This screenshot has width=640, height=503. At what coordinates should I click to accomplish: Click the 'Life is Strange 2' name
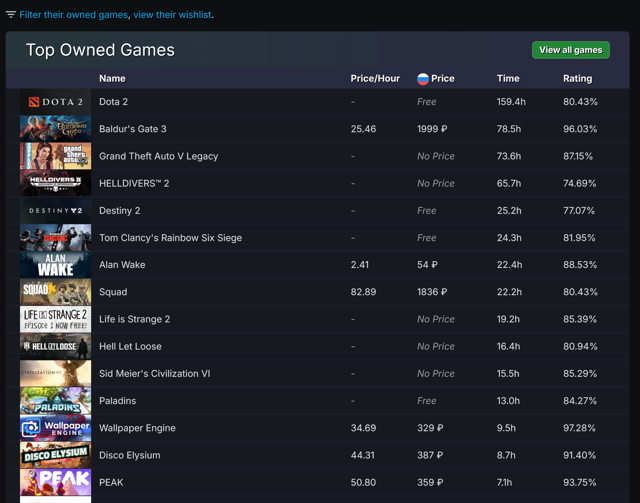tap(135, 319)
